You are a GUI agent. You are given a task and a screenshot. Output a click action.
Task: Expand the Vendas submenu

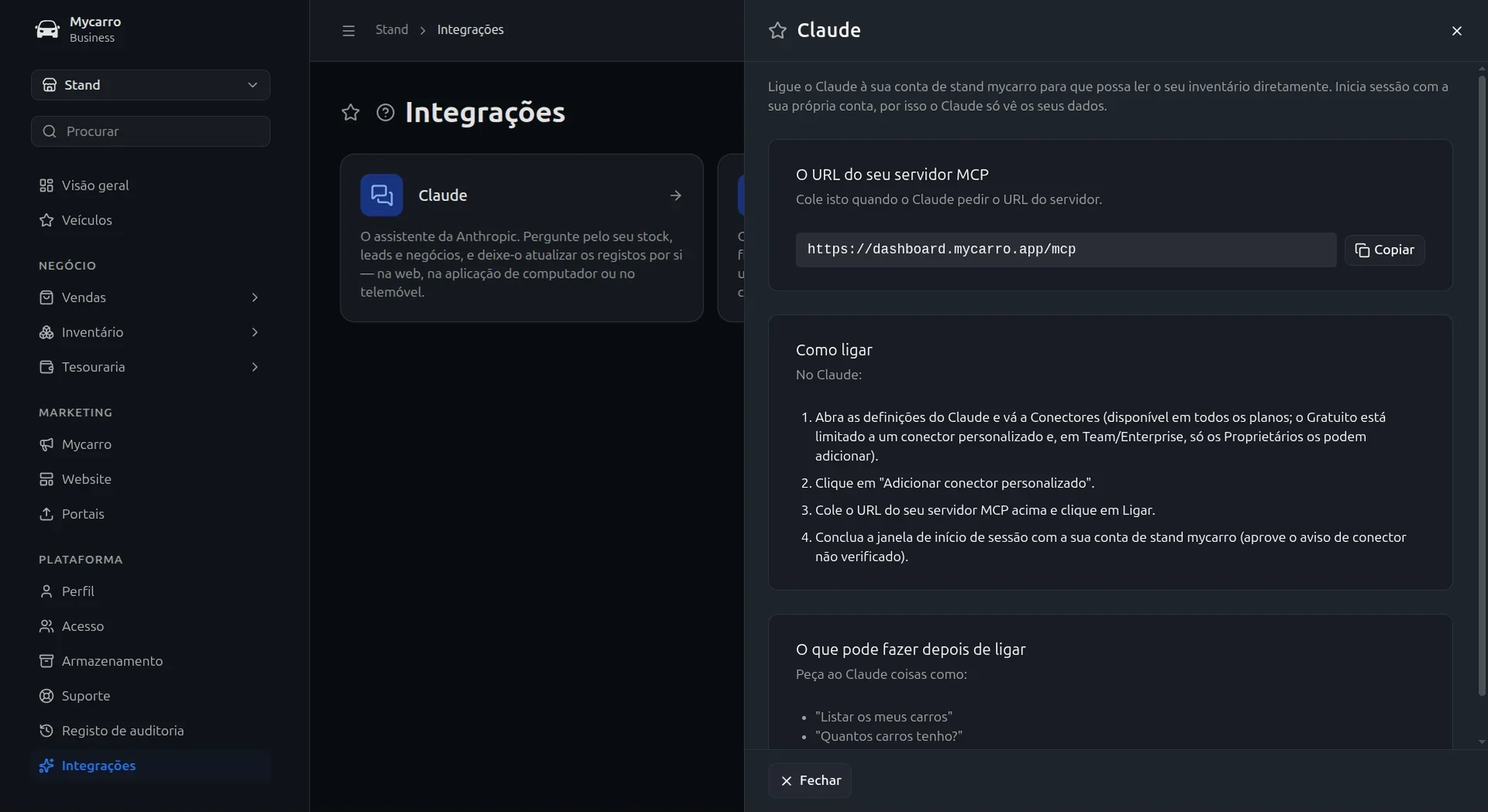click(x=150, y=297)
